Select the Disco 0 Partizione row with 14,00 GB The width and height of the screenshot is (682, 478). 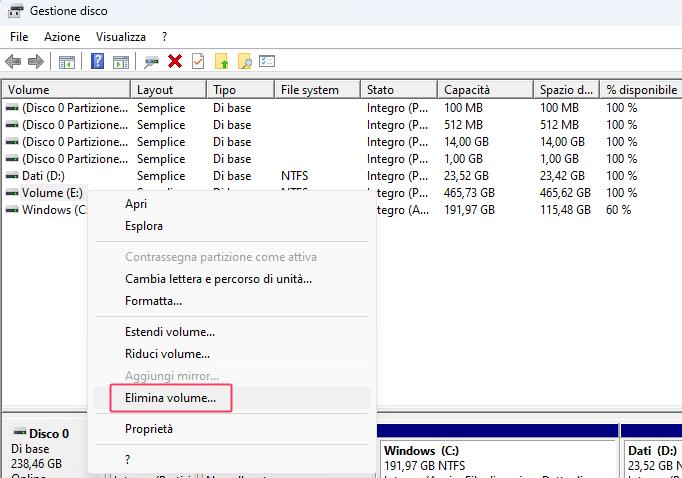pos(342,142)
